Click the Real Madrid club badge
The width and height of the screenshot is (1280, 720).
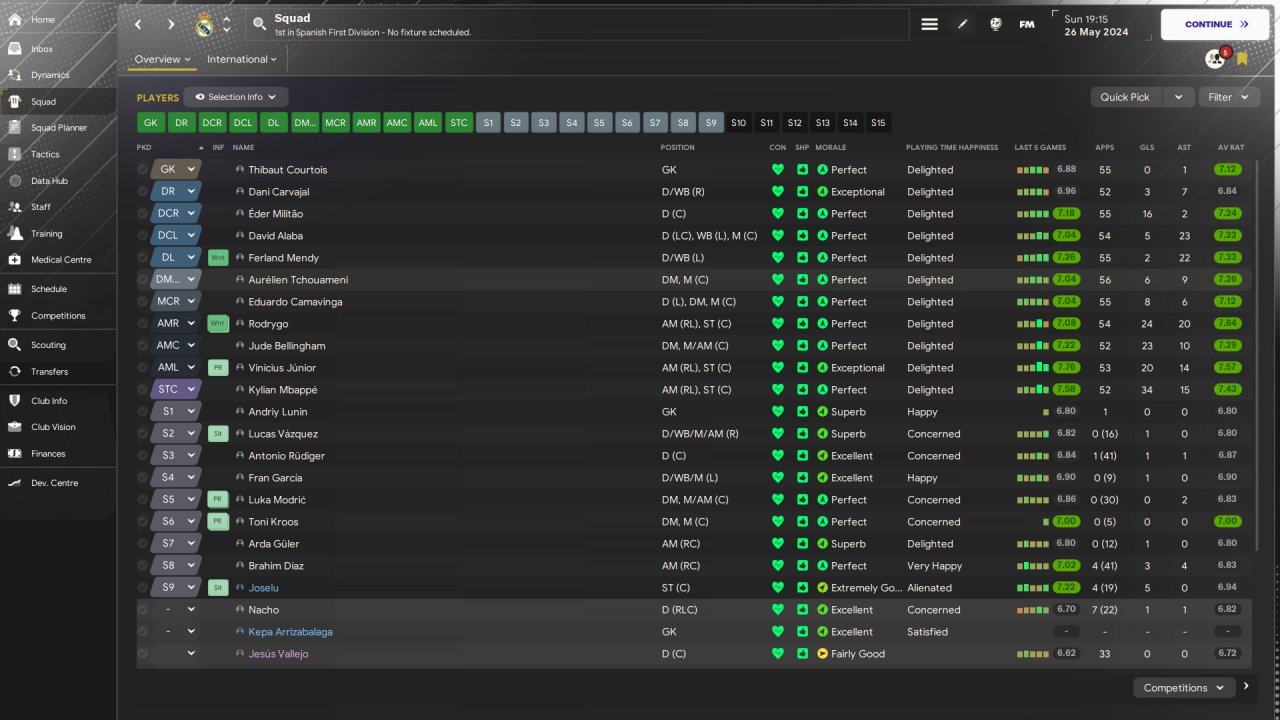coord(205,24)
